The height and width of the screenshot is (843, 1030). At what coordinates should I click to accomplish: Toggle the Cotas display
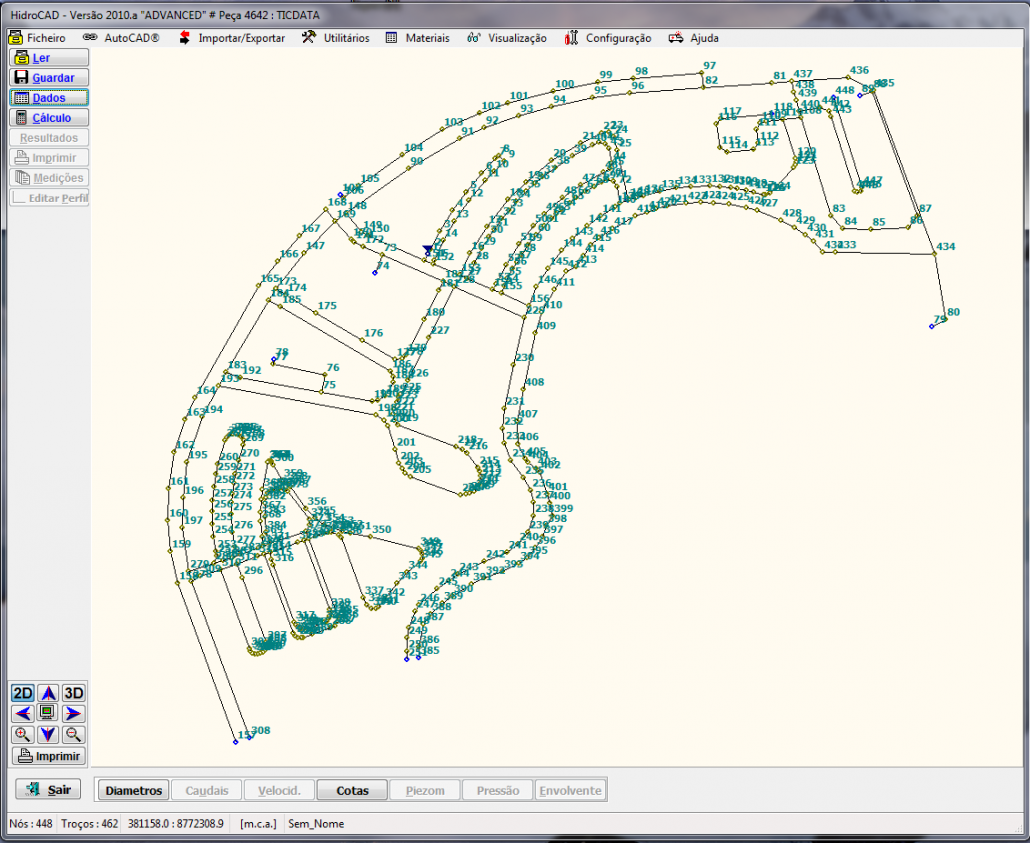pyautogui.click(x=352, y=791)
